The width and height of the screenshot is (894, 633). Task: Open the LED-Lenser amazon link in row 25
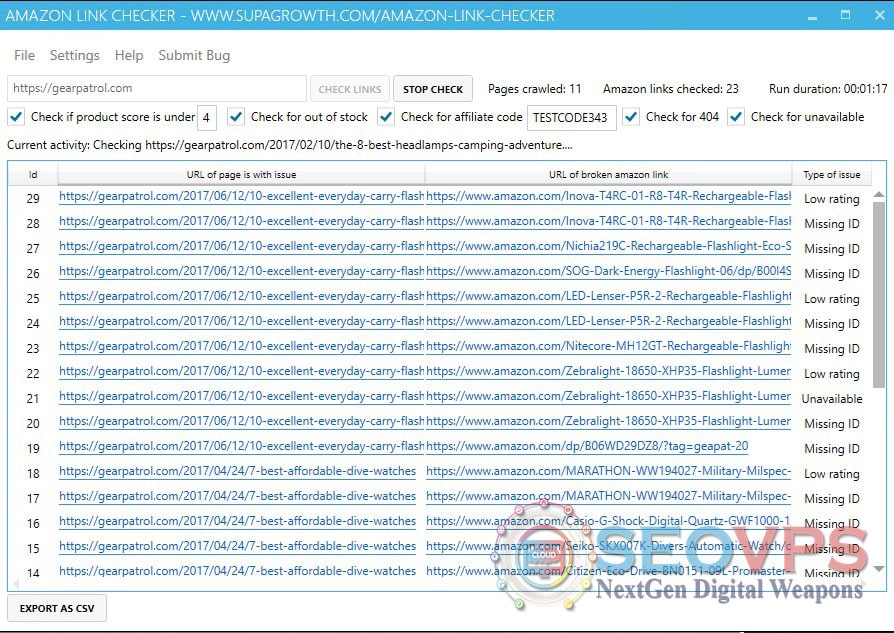608,297
